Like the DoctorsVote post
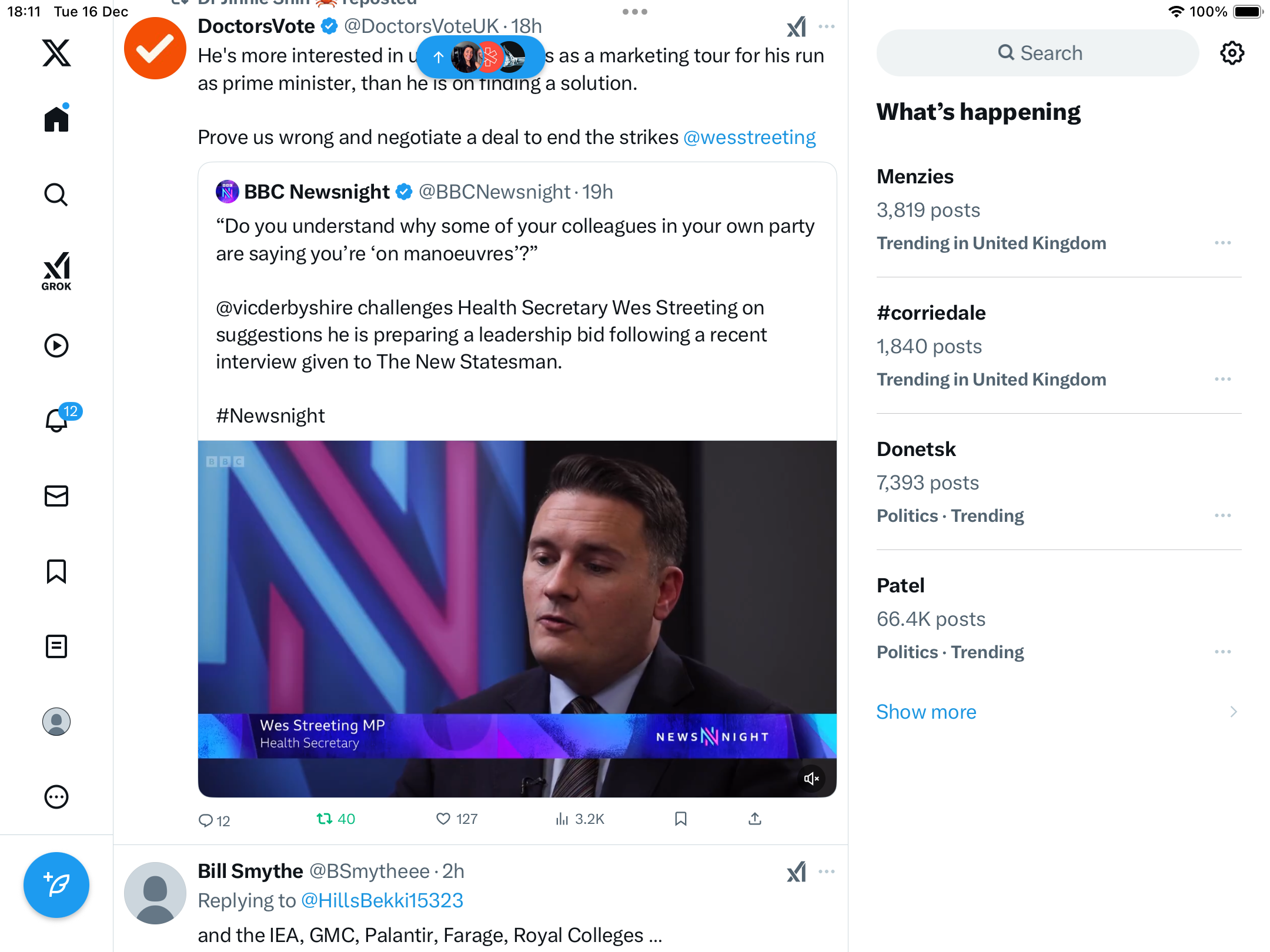This screenshot has width=1270, height=952. coord(443,819)
